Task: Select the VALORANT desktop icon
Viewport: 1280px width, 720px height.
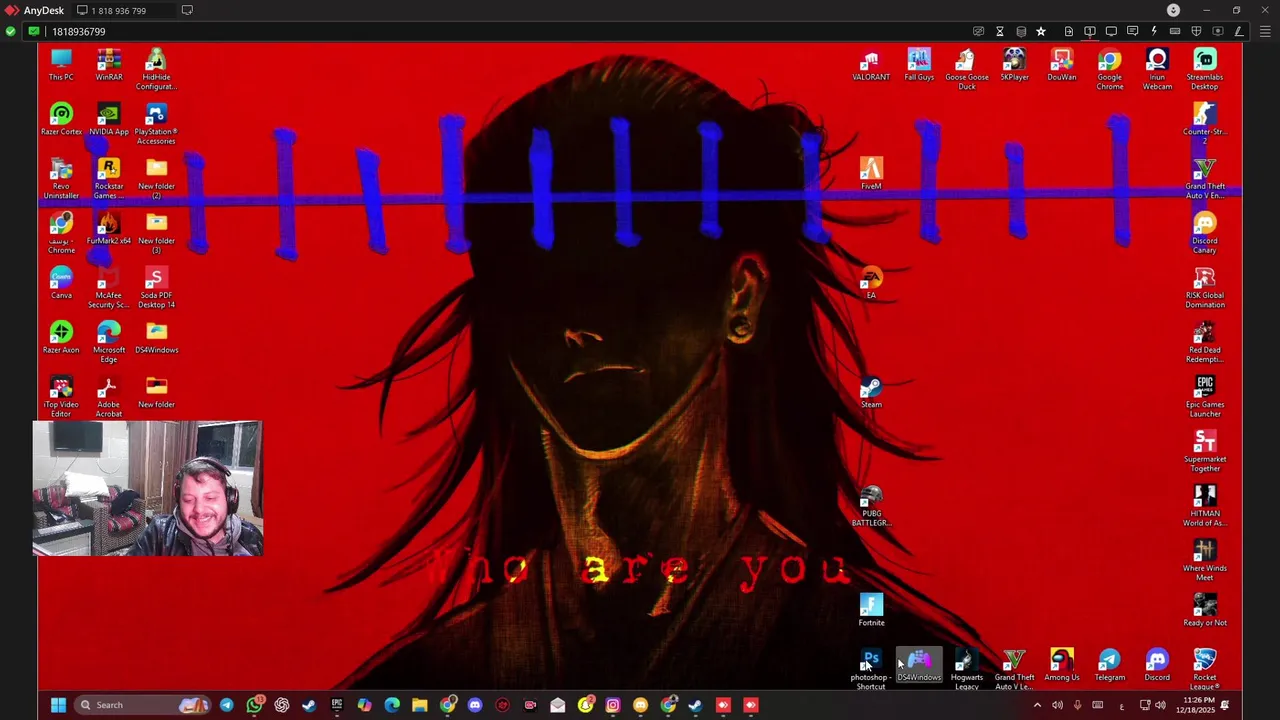Action: coord(871,66)
